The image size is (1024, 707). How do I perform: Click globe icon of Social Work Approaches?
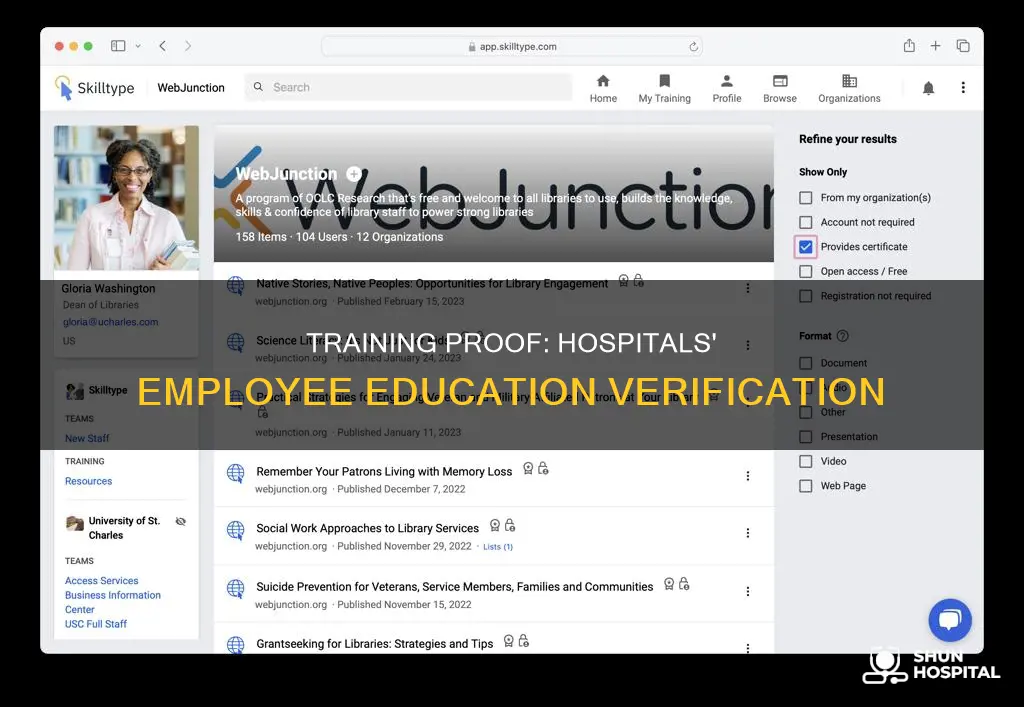click(x=235, y=529)
